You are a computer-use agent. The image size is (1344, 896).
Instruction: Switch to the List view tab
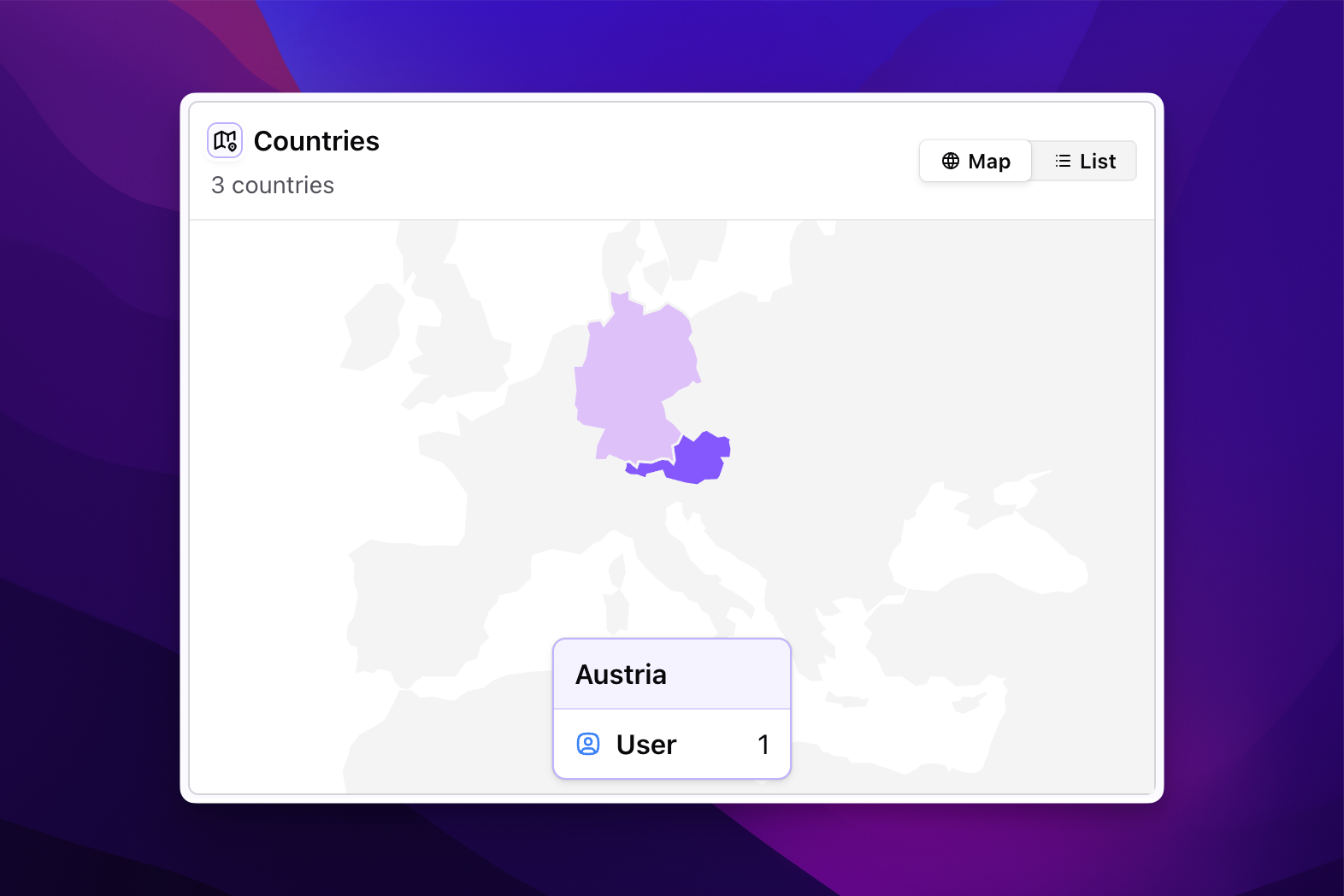tap(1085, 161)
